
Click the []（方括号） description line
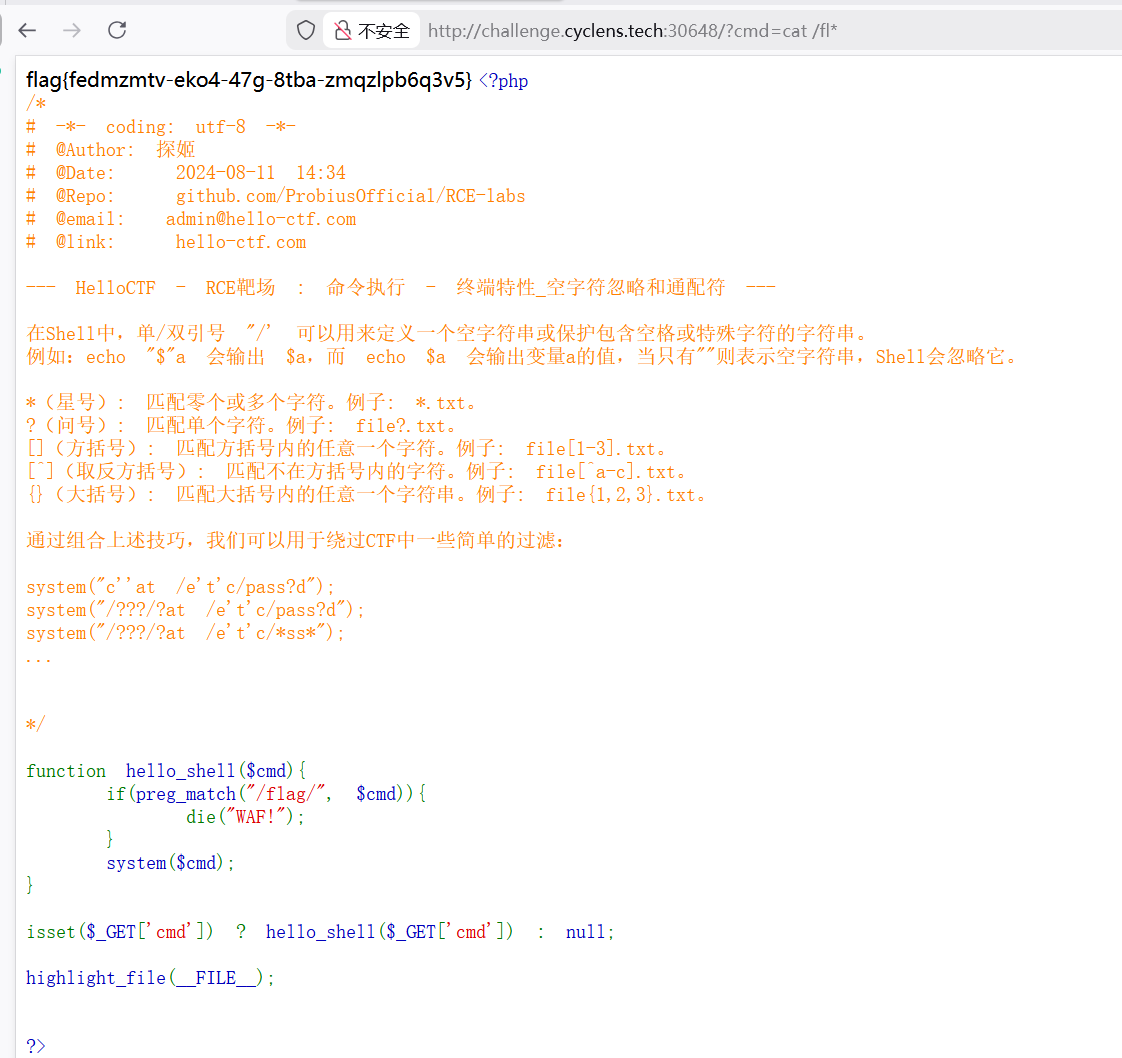click(x=347, y=449)
